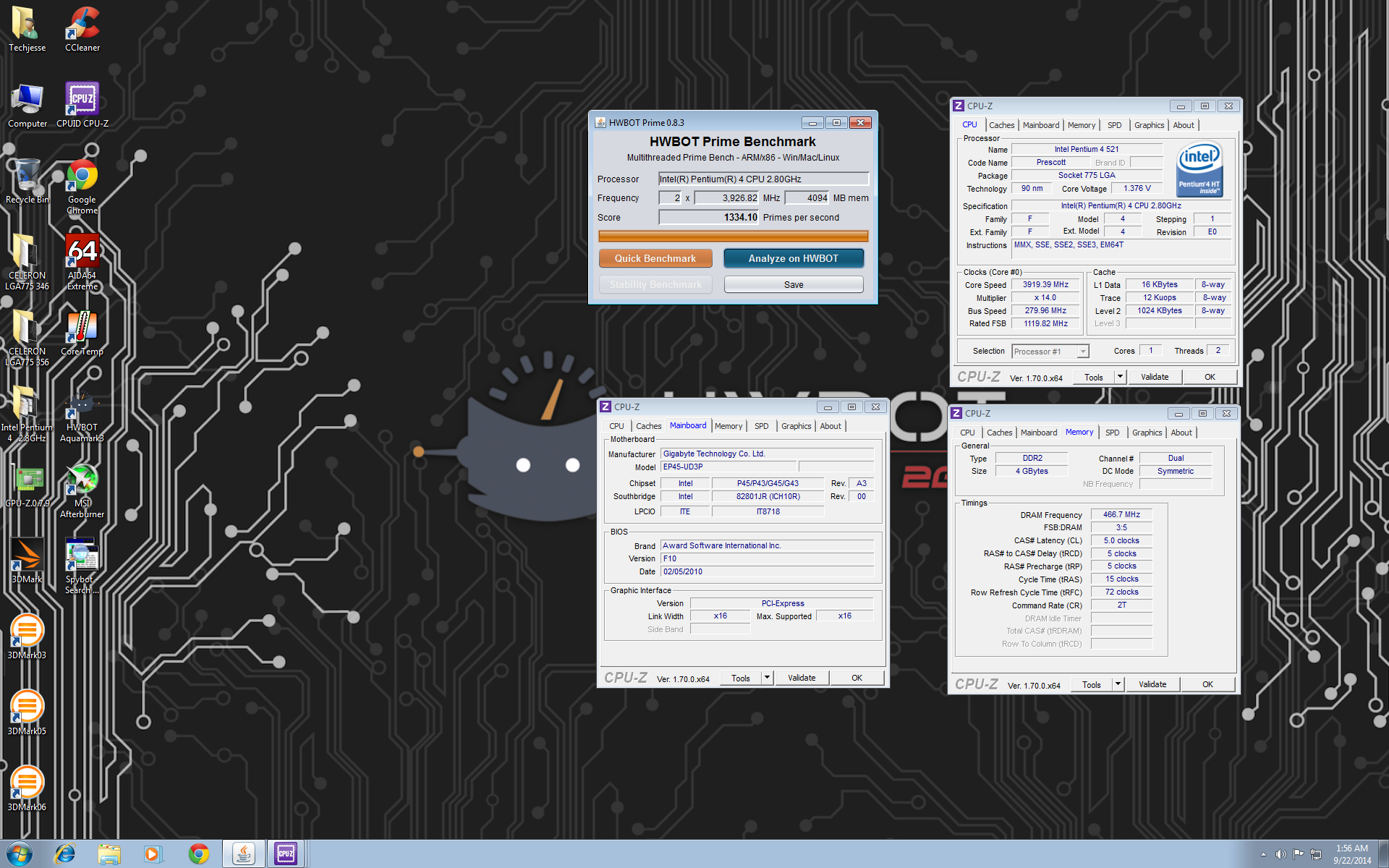1389x868 pixels.
Task: Switch to CPU-Z taskbar item
Action: click(x=286, y=854)
